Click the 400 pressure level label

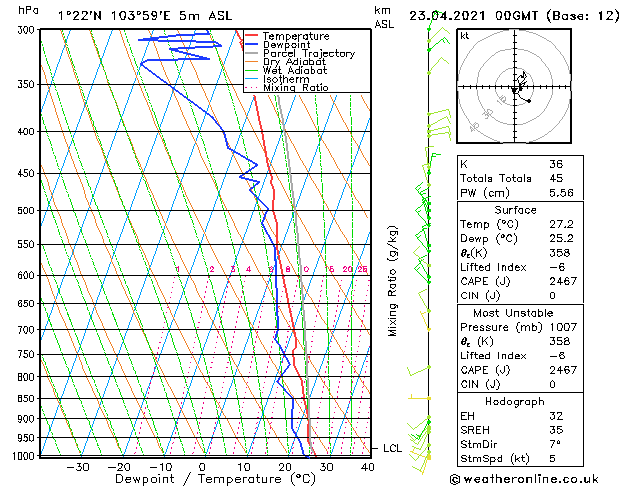(x=28, y=132)
